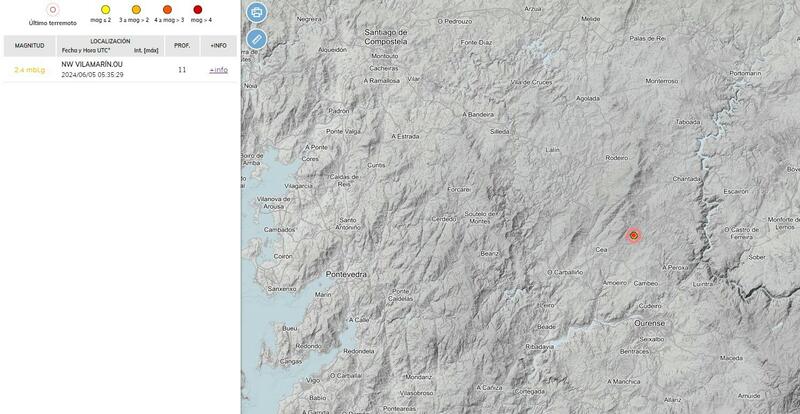Sort by the MAGNITUD column header
The width and height of the screenshot is (800, 414).
(x=30, y=45)
